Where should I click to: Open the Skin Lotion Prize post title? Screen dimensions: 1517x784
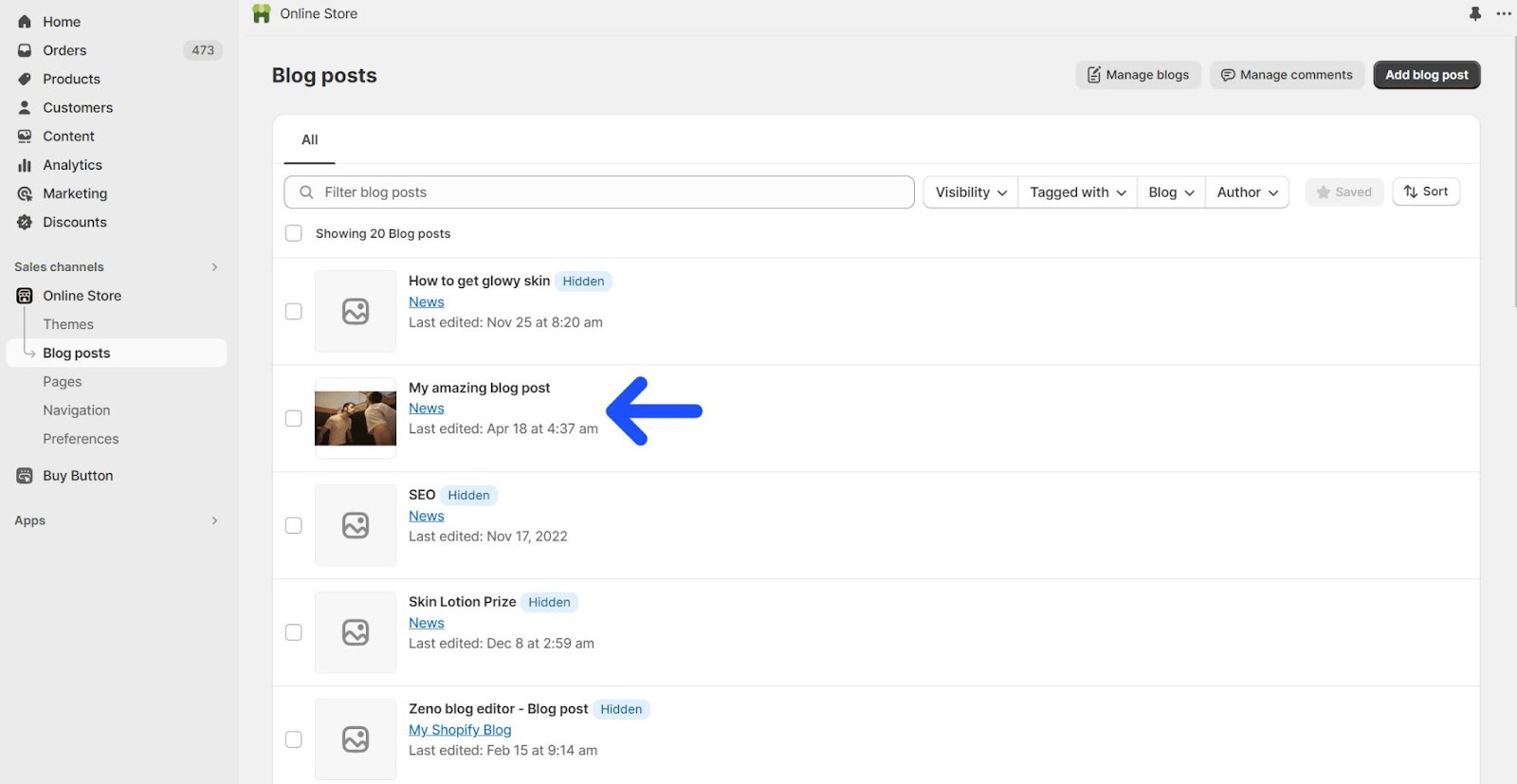463,602
